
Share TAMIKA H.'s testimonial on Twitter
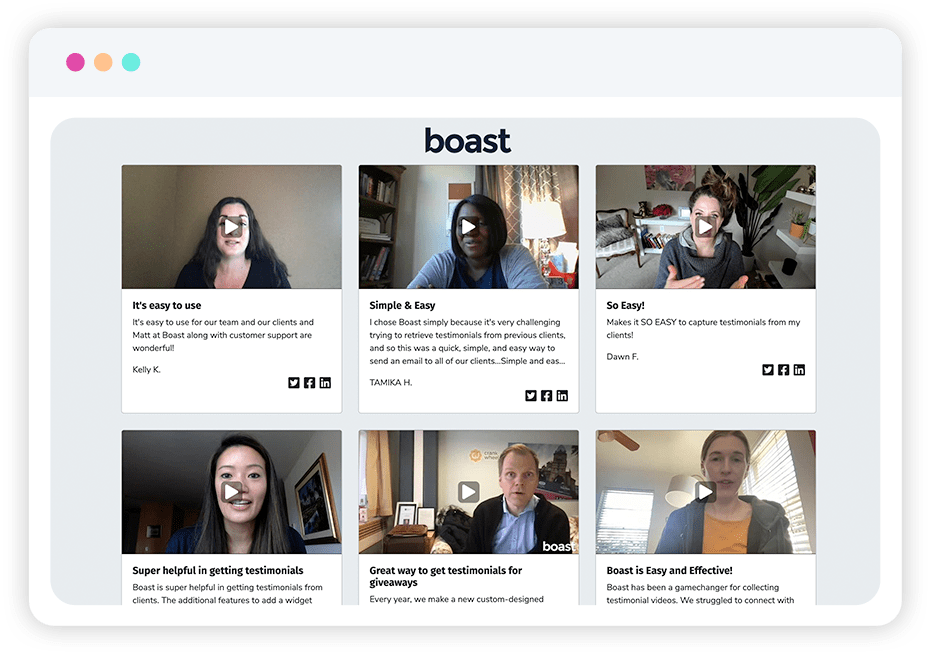click(x=531, y=396)
